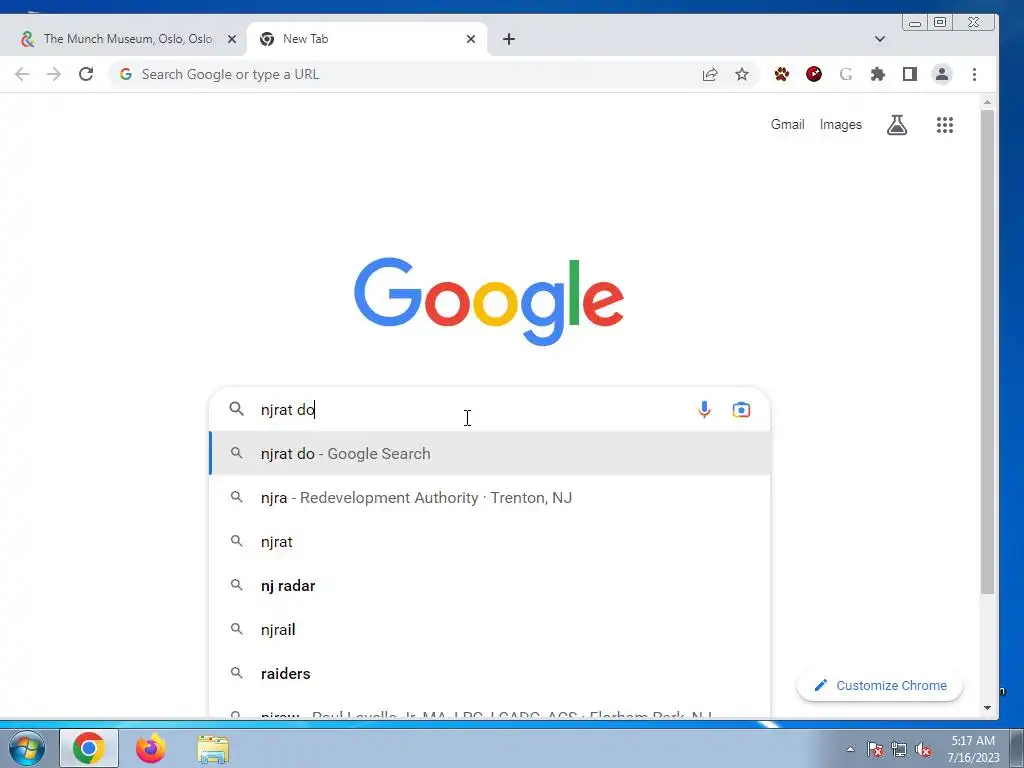Choose suggestion 'njra - Redevelopment Authority'
The image size is (1024, 768).
click(490, 498)
